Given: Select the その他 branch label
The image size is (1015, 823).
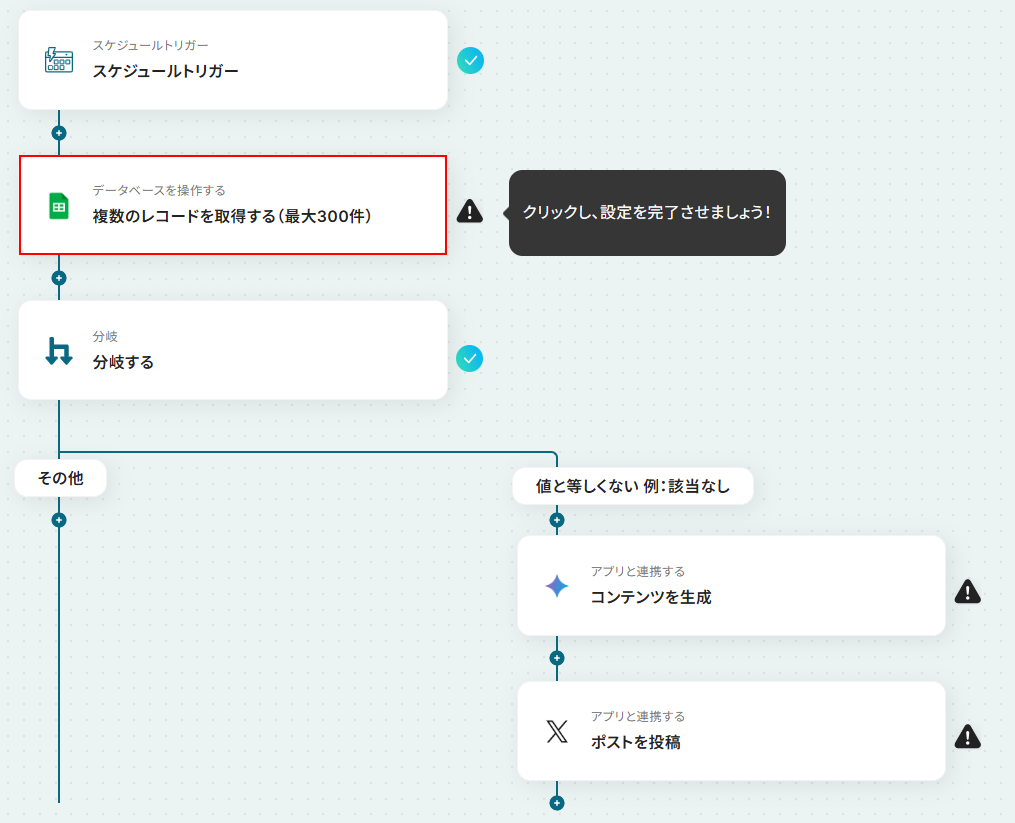Looking at the screenshot, I should click(61, 478).
